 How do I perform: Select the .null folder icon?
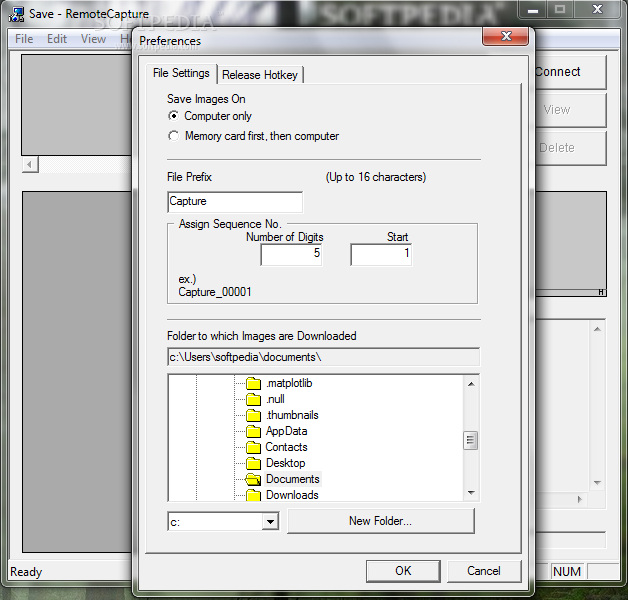tap(254, 399)
